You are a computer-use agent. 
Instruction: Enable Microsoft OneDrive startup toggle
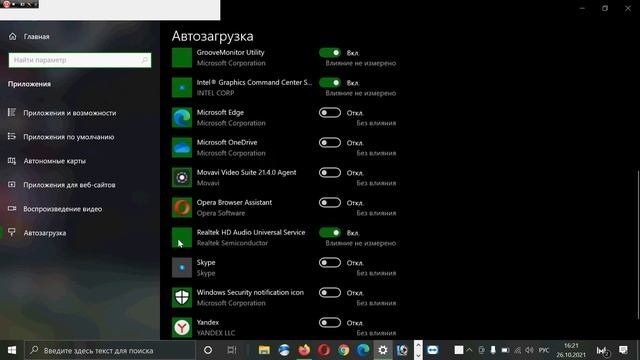pyautogui.click(x=330, y=142)
